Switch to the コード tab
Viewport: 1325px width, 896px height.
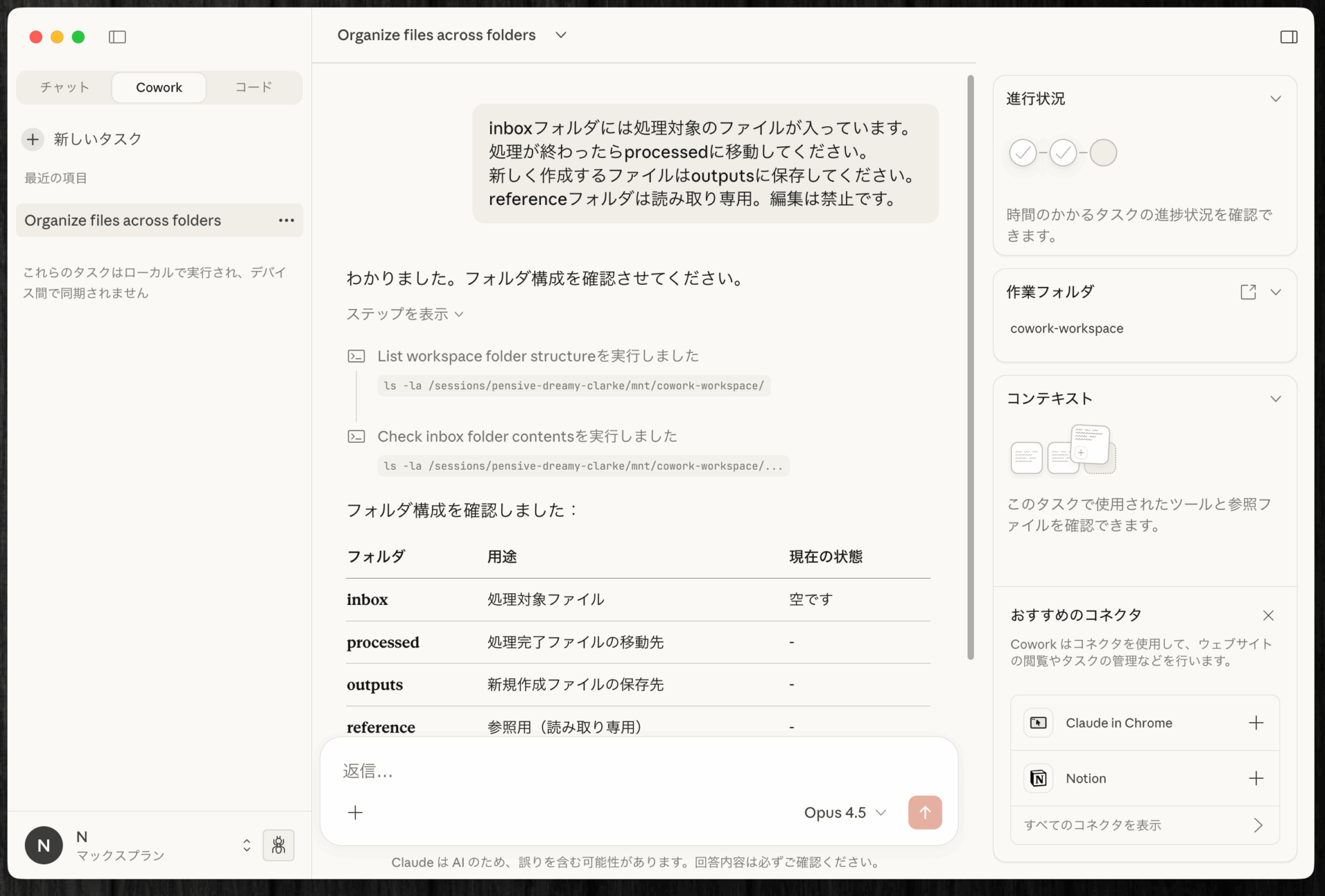click(x=253, y=88)
